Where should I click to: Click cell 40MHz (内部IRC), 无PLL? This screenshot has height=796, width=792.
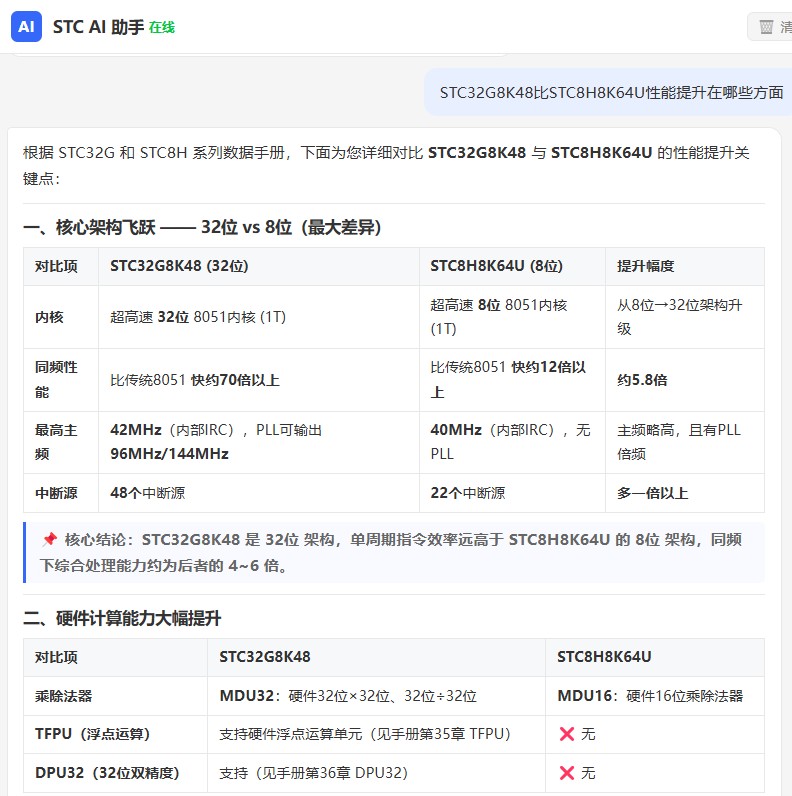[510, 442]
